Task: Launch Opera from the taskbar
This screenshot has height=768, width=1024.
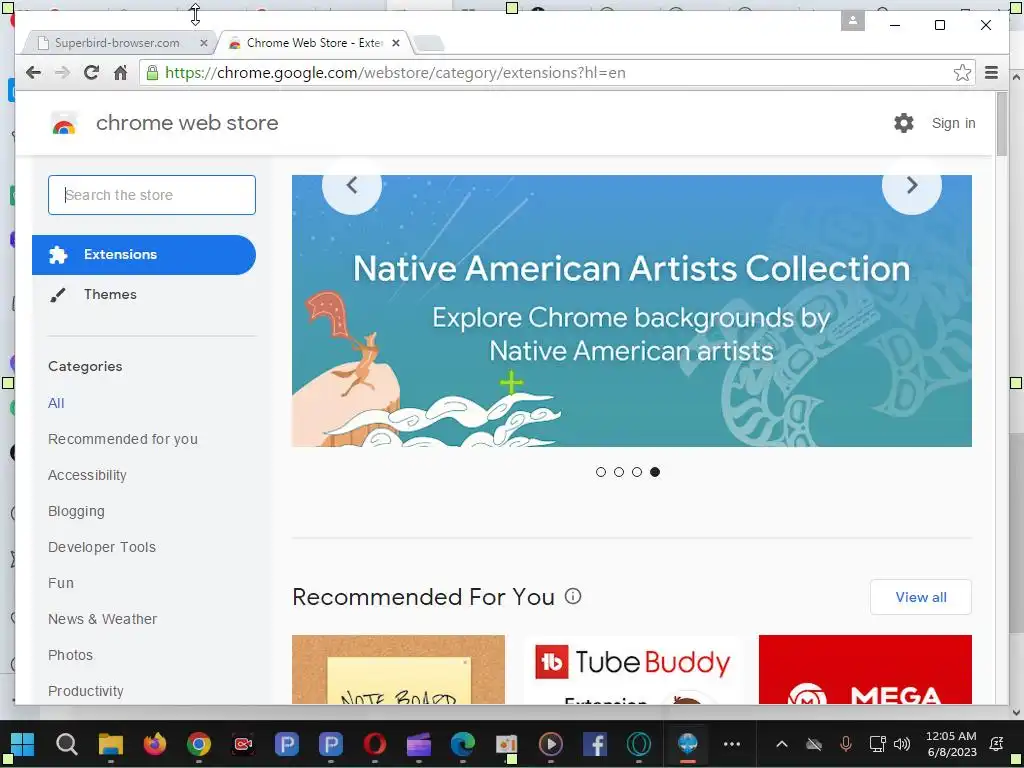Action: pos(375,744)
